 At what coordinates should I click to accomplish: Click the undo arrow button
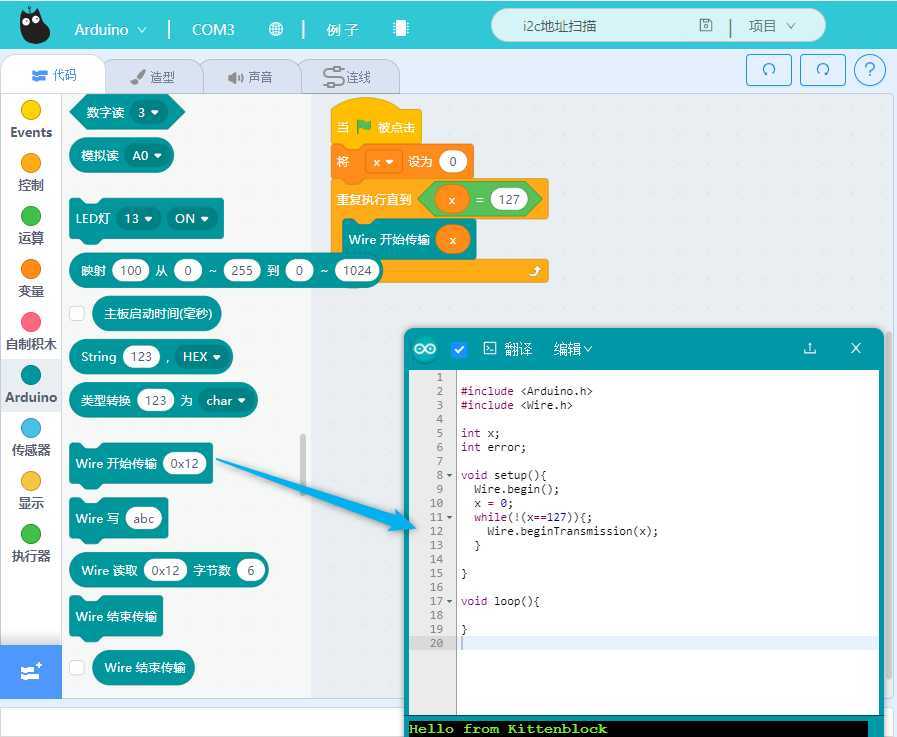point(769,70)
